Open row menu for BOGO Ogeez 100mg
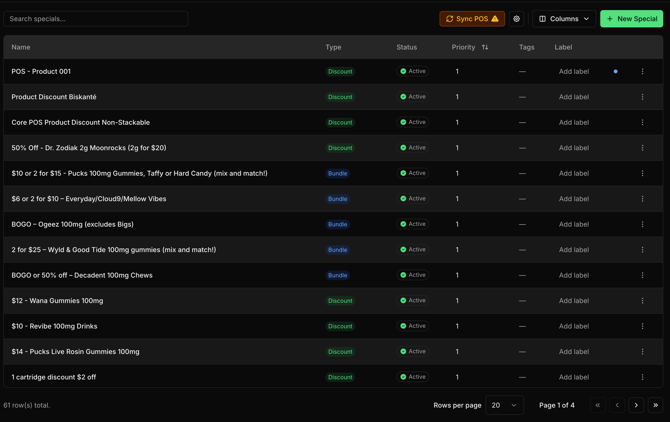 [x=642, y=224]
